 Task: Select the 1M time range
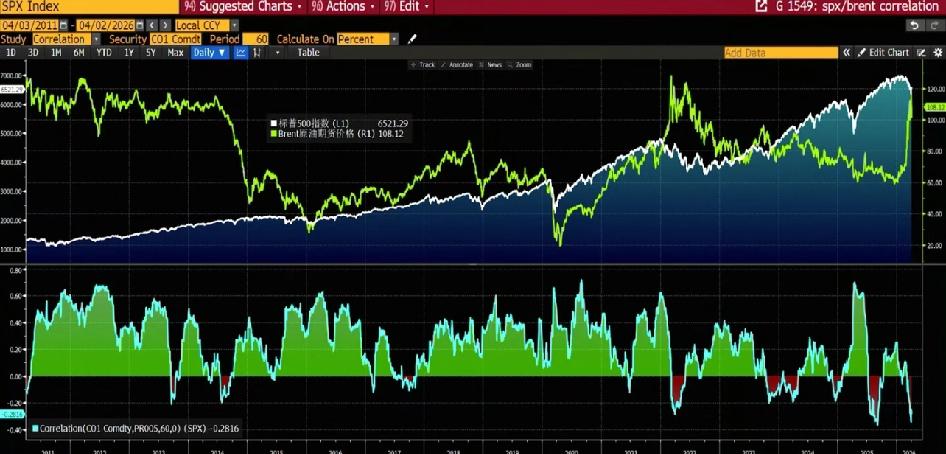[56, 52]
